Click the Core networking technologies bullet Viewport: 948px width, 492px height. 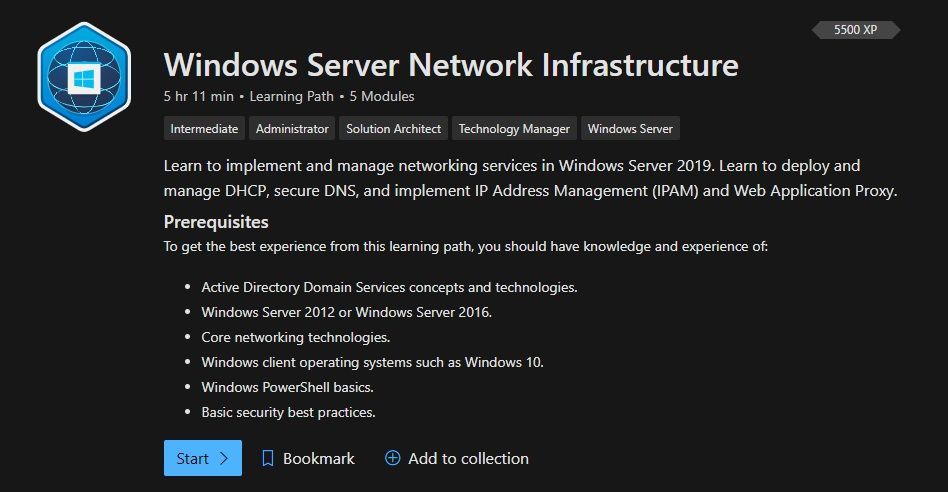tap(296, 337)
